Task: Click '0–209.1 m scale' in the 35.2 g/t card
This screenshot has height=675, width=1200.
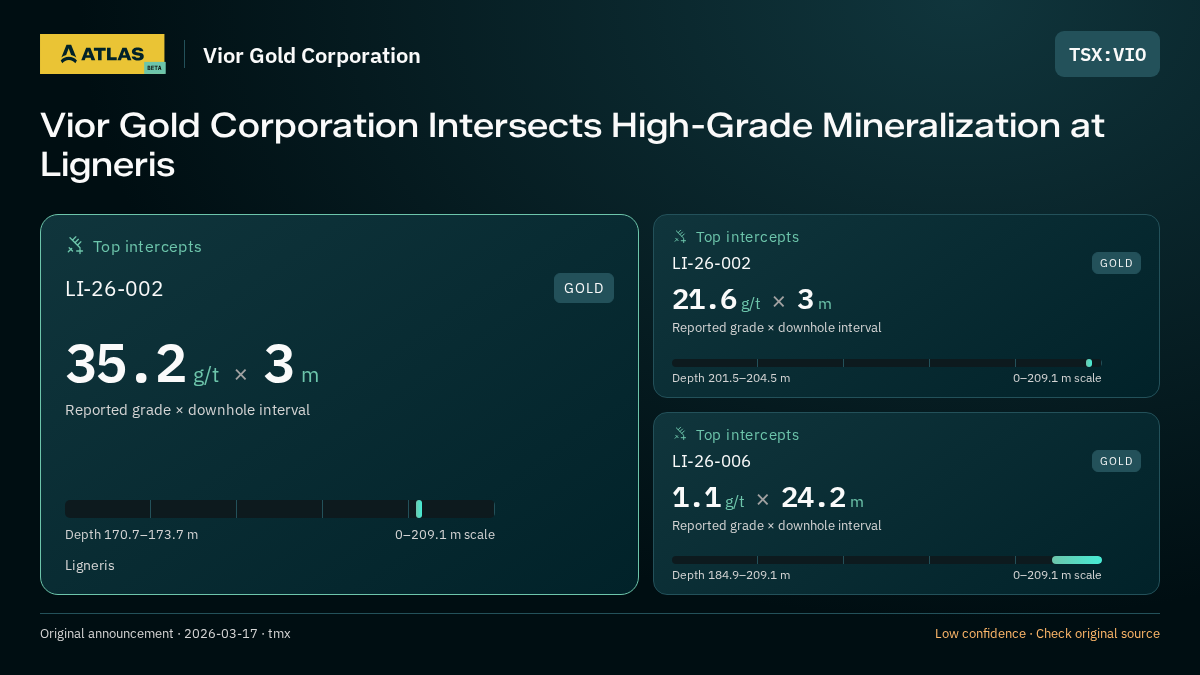Action: (x=445, y=535)
